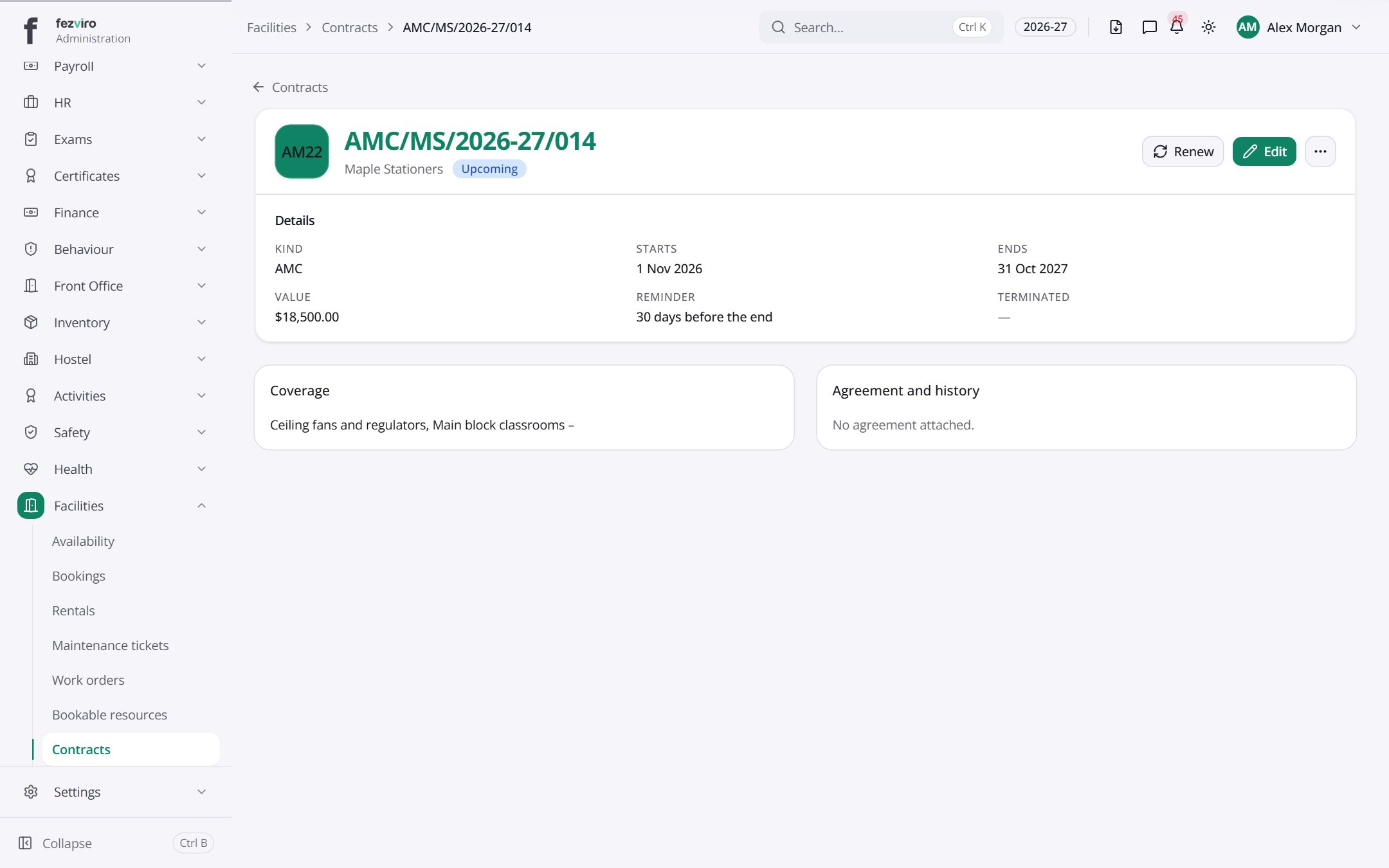This screenshot has height=868, width=1389.
Task: Open Alex Morgan user account dropdown
Action: pos(1298,27)
